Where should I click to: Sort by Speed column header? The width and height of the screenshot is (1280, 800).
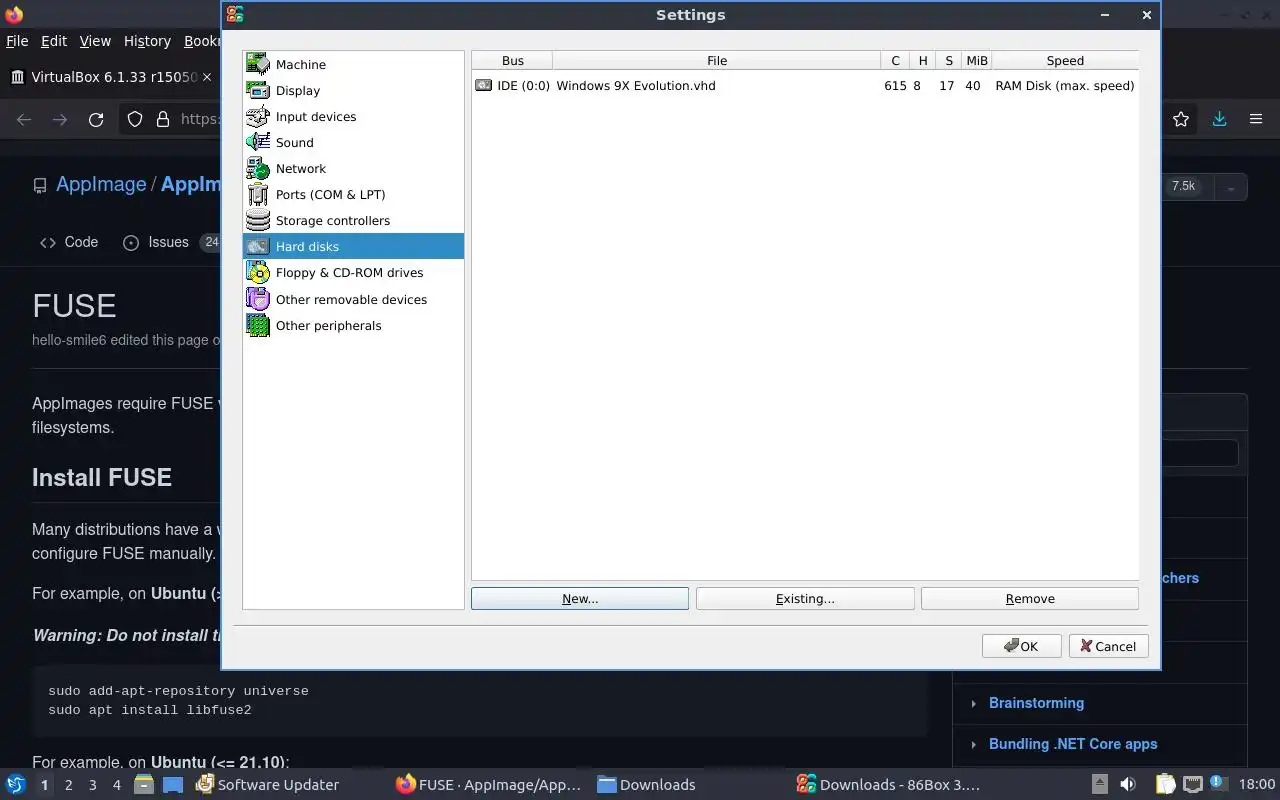pyautogui.click(x=1065, y=60)
